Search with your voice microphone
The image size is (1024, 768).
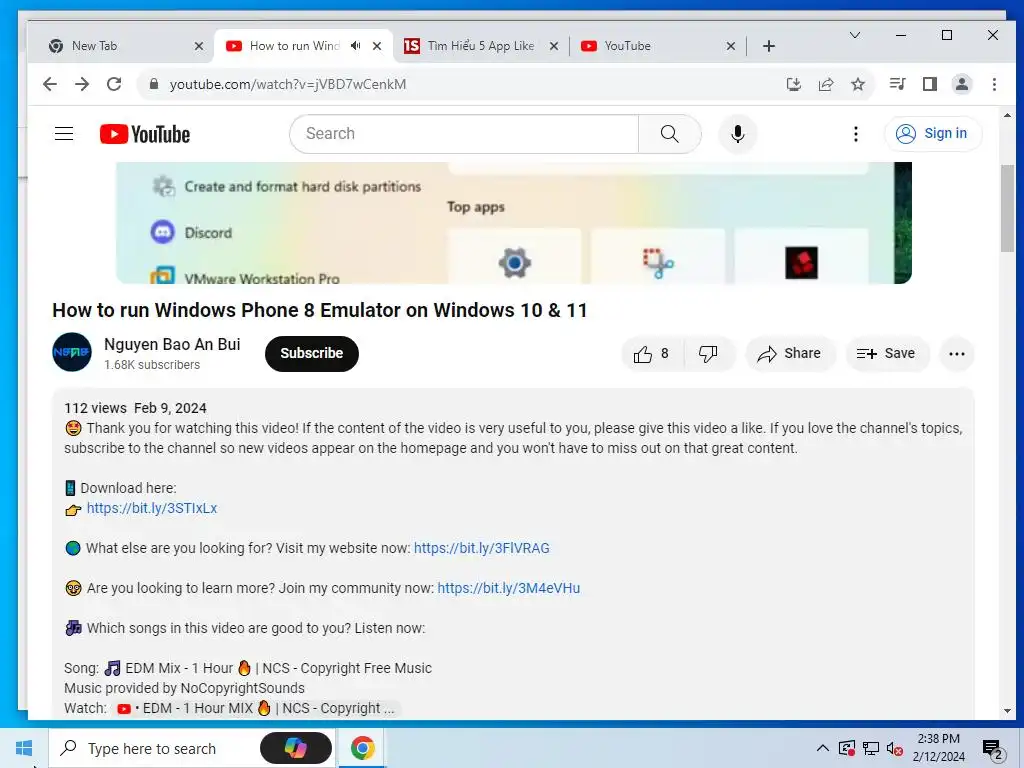738,134
